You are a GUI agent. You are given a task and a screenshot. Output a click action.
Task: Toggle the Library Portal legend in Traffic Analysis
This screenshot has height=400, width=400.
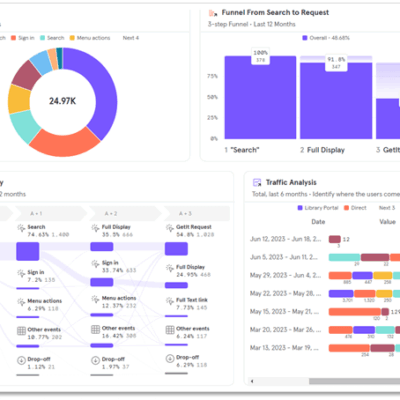[x=318, y=208]
